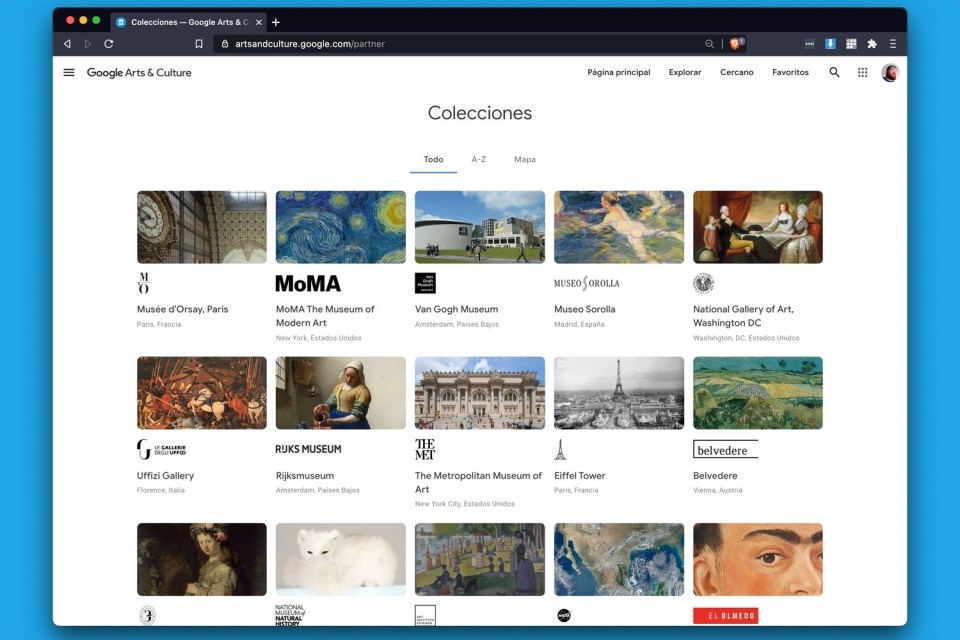
Task: Open the Cercano section
Action: pos(737,72)
